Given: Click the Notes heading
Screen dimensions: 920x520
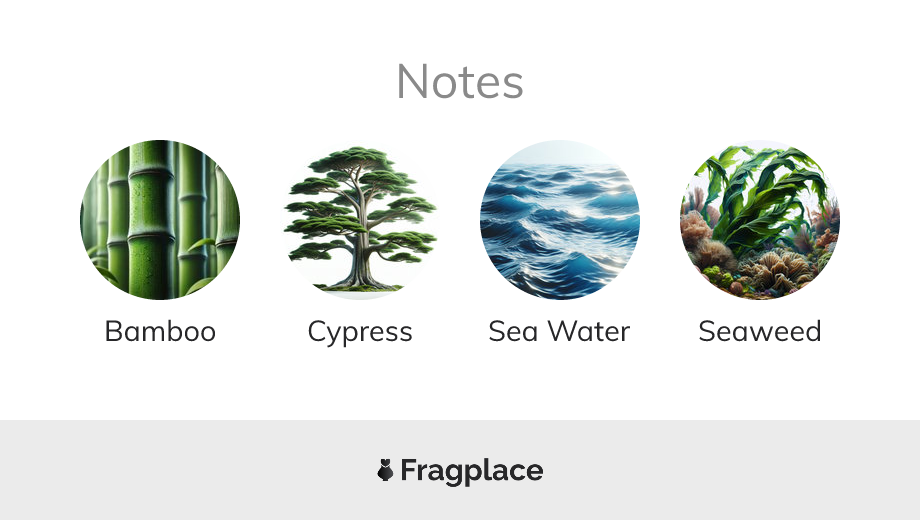Looking at the screenshot, I should [460, 81].
